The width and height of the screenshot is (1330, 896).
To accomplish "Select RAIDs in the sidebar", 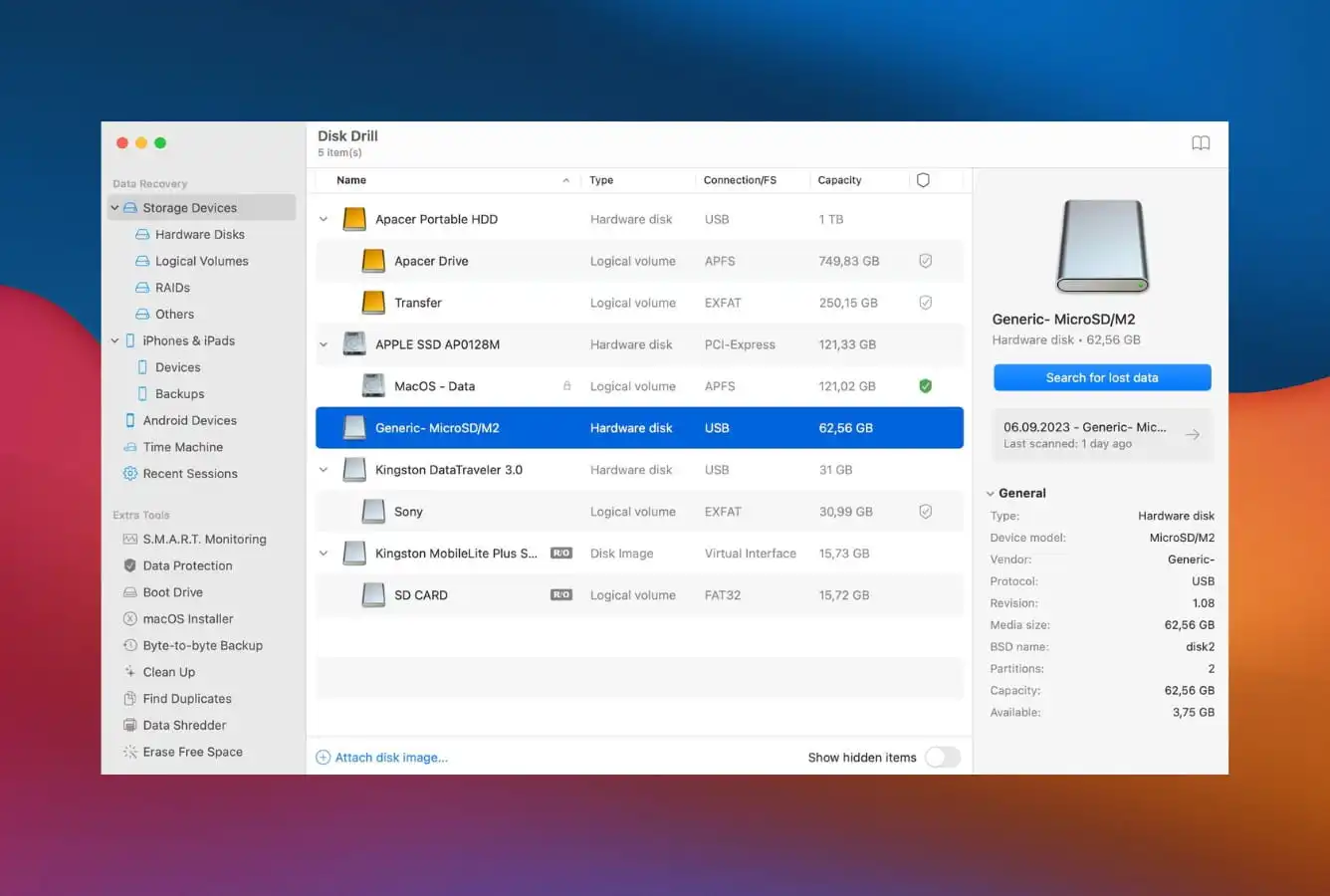I will 162,288.
